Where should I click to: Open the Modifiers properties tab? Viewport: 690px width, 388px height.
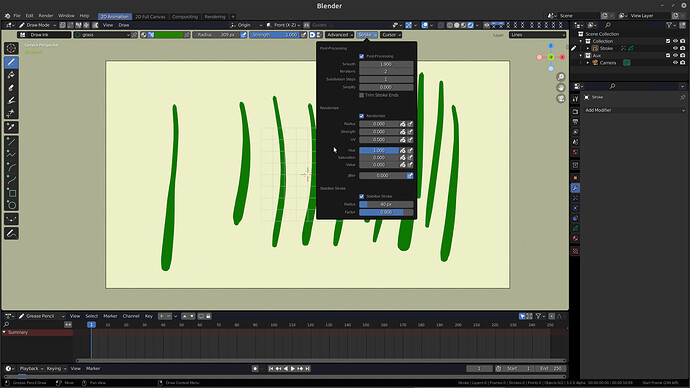[575, 188]
